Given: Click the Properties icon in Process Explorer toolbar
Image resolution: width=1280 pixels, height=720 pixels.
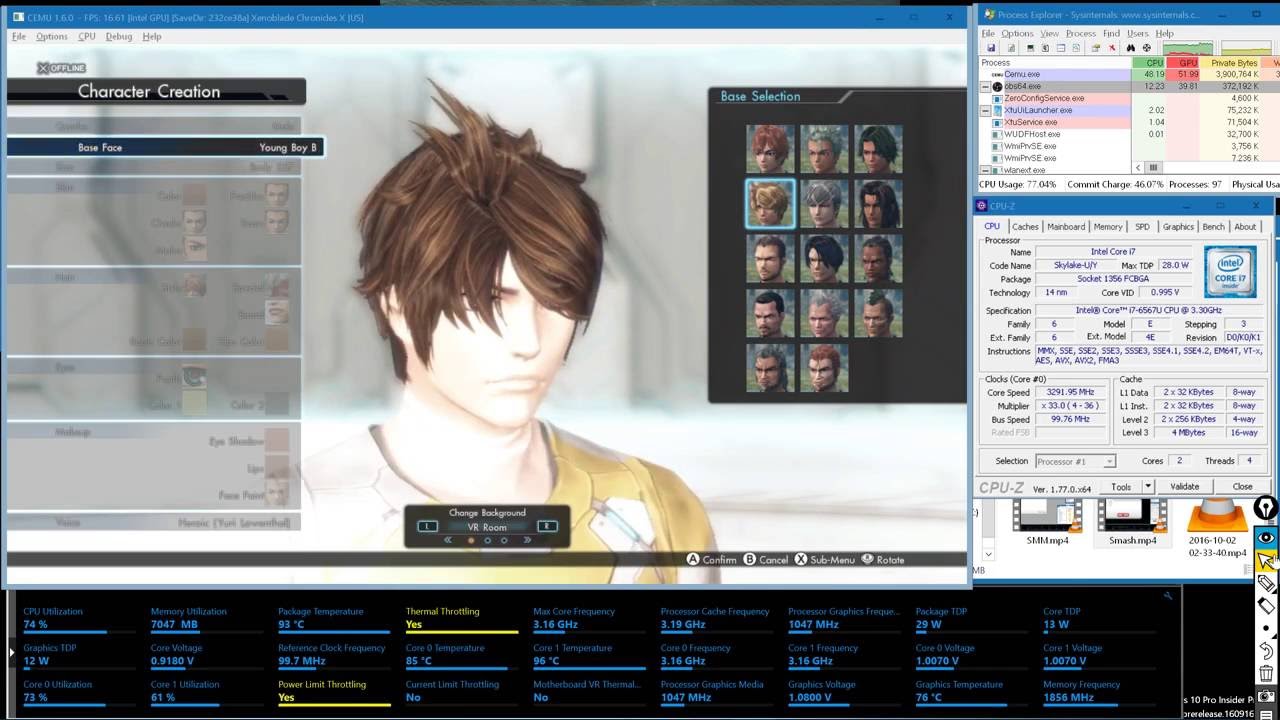Looking at the screenshot, I should (1096, 48).
